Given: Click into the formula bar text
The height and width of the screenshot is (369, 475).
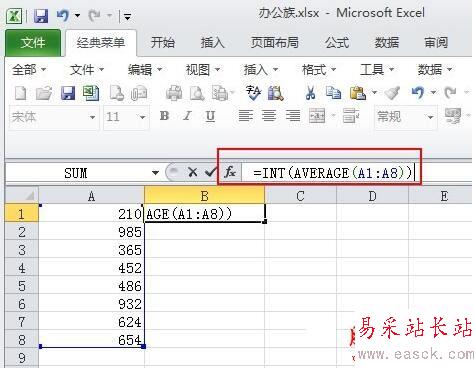Looking at the screenshot, I should tap(333, 173).
